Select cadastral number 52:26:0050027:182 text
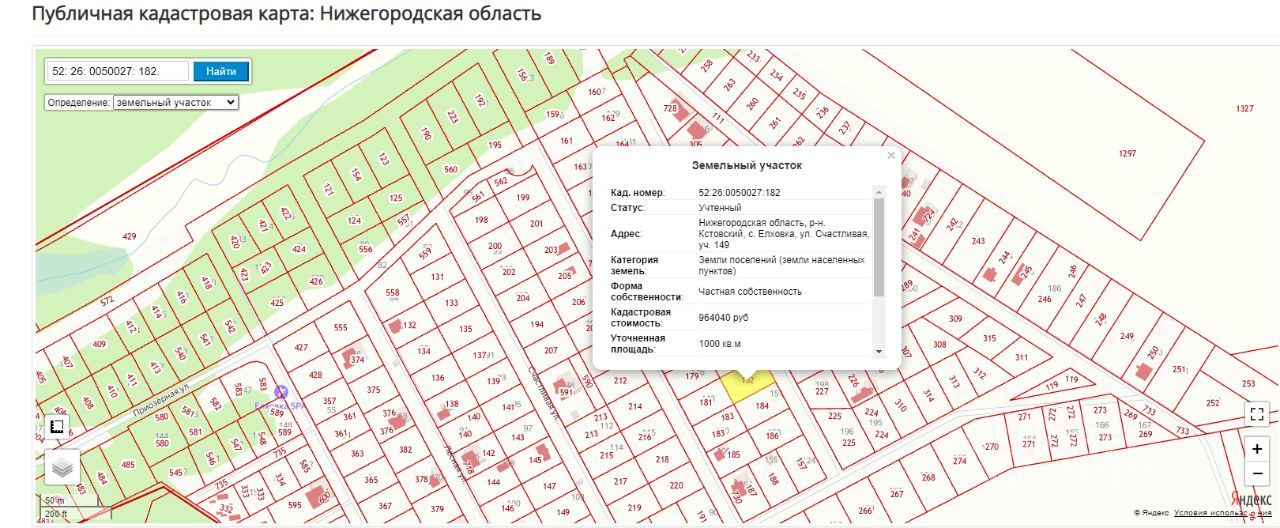The image size is (1280, 528). (739, 192)
